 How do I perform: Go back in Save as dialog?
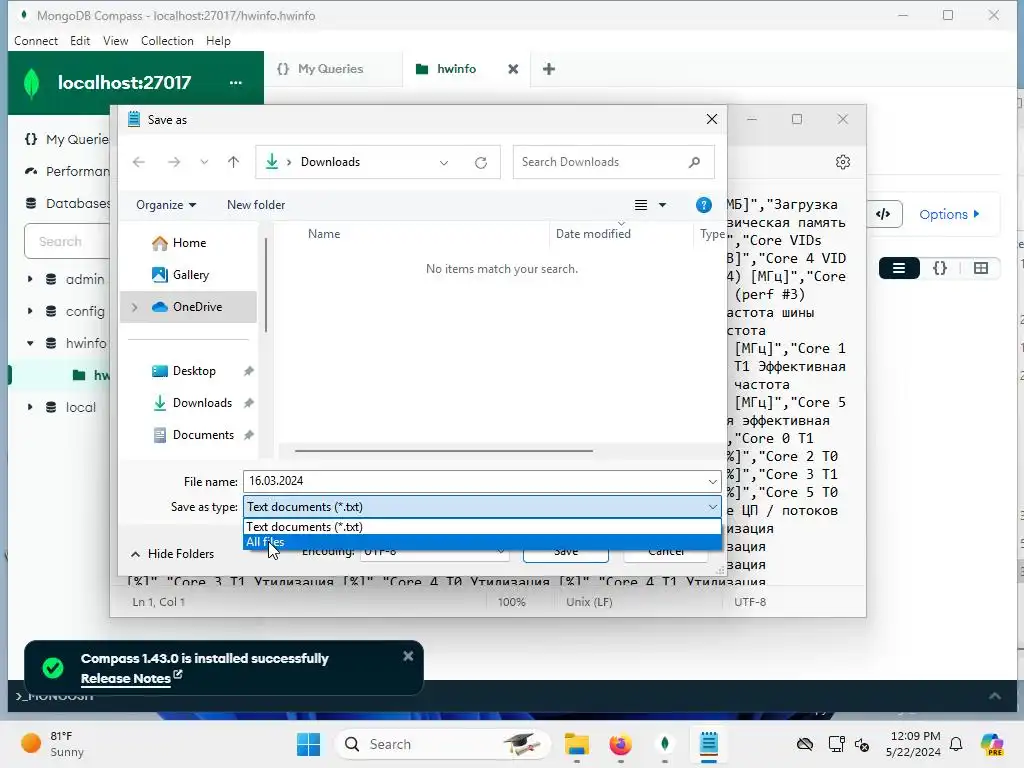point(138,162)
